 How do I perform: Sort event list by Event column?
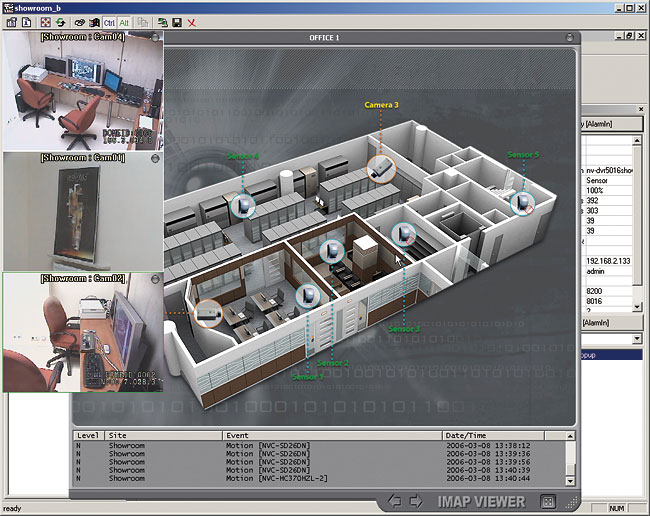[332, 436]
